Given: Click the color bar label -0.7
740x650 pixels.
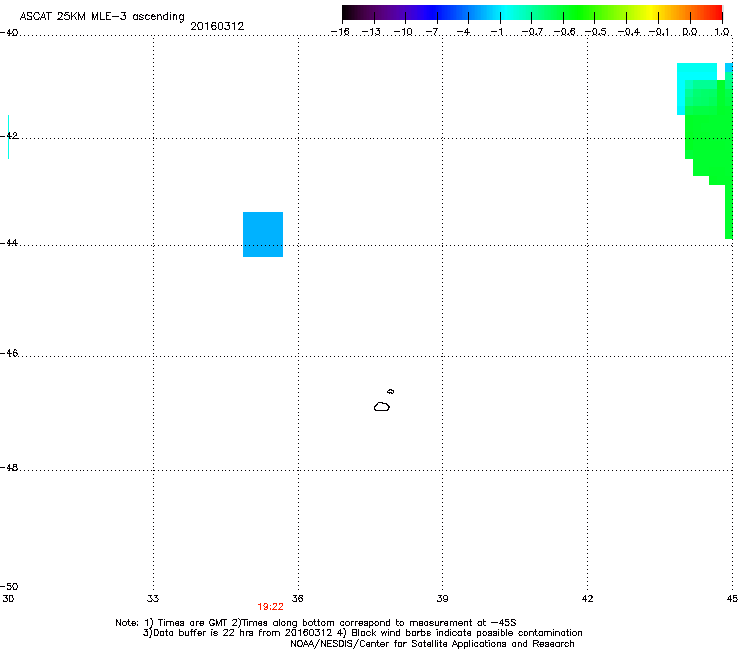Looking at the screenshot, I should coord(532,32).
